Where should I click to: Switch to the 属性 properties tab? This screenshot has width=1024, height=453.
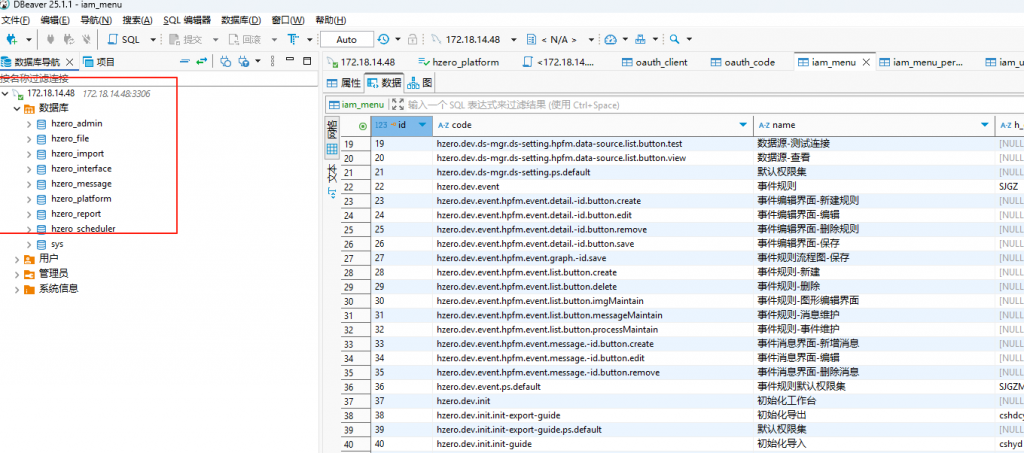pos(345,83)
